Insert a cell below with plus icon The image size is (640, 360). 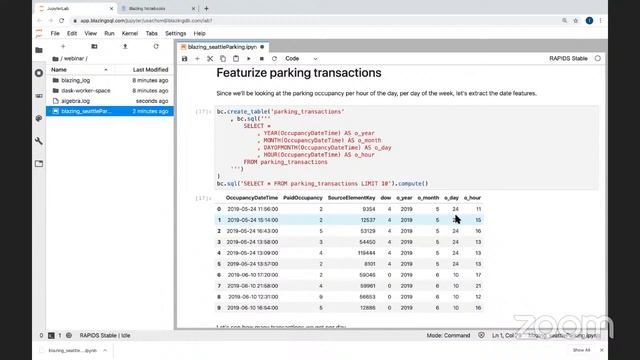pos(197,59)
